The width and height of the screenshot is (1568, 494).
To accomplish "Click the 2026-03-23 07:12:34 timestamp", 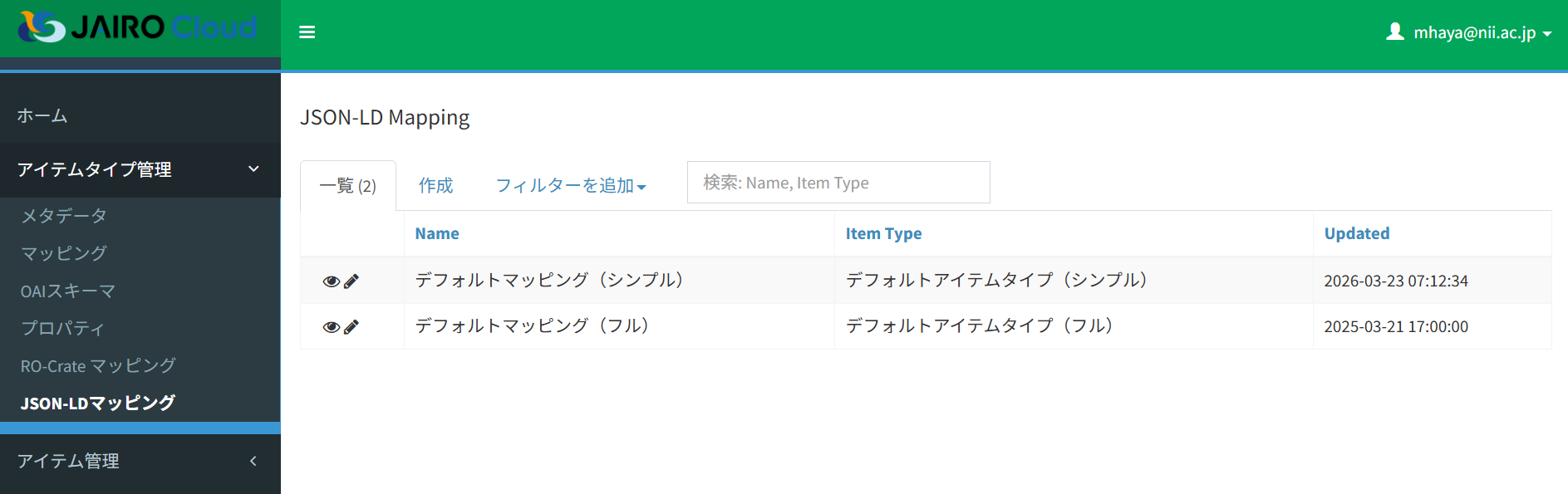I will [x=1396, y=281].
